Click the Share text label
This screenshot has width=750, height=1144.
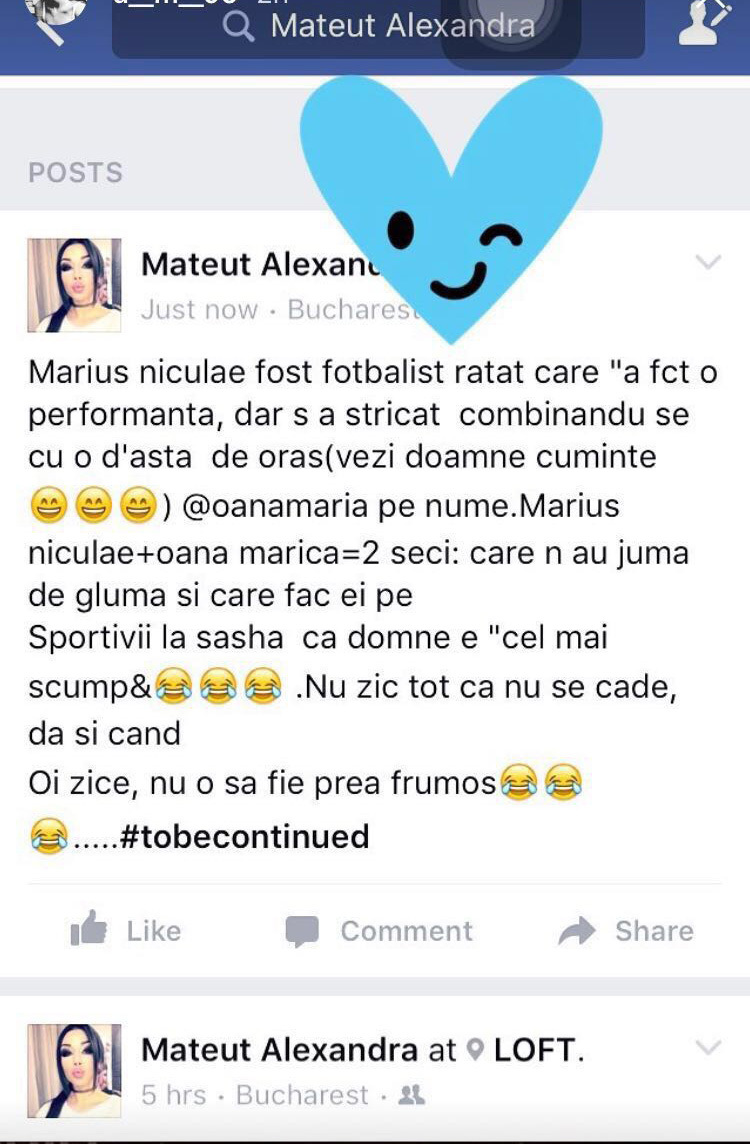tap(654, 931)
